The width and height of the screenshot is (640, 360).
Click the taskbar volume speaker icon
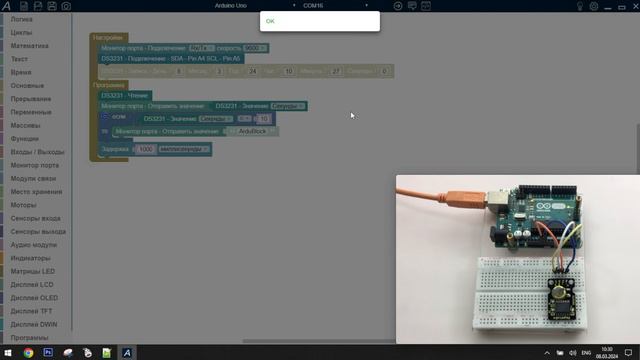[x=573, y=353]
